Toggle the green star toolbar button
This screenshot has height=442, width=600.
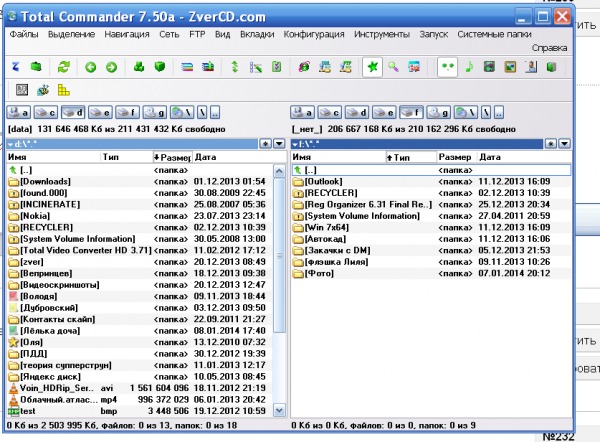372,67
